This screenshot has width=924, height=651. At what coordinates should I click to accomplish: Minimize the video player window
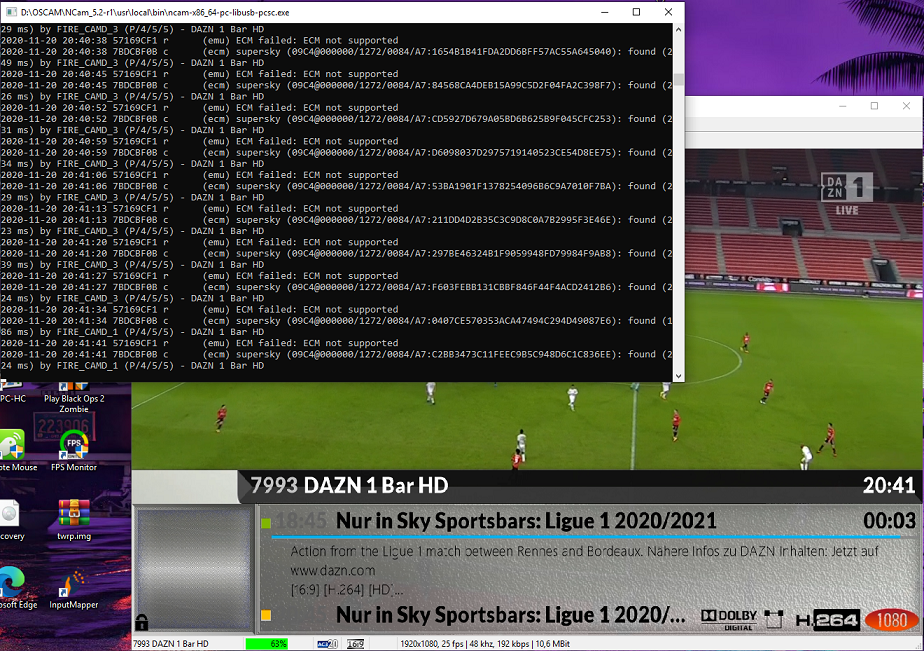coord(843,106)
